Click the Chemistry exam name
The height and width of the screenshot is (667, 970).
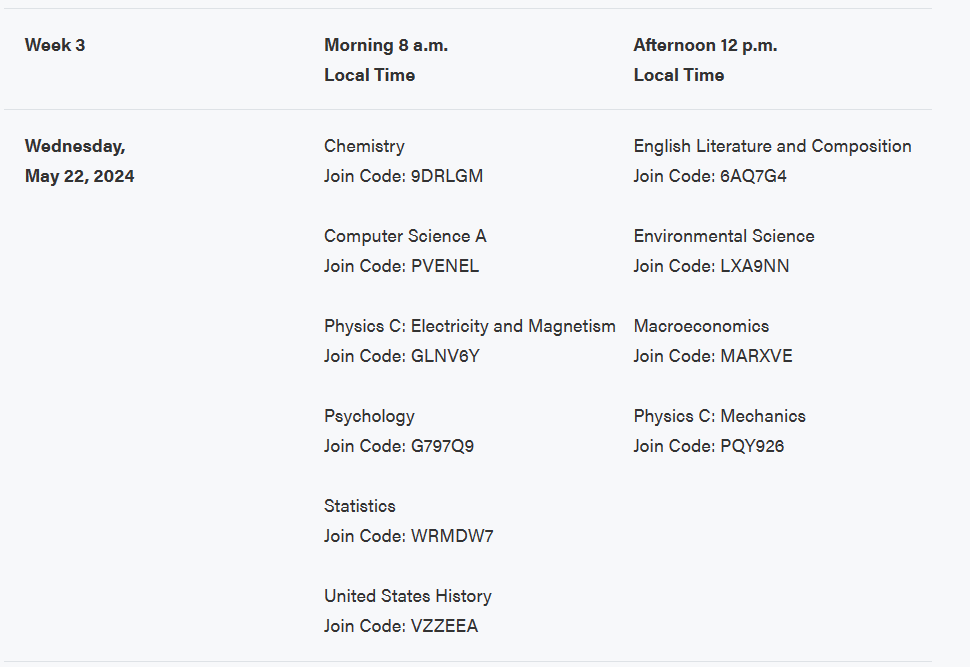[364, 147]
